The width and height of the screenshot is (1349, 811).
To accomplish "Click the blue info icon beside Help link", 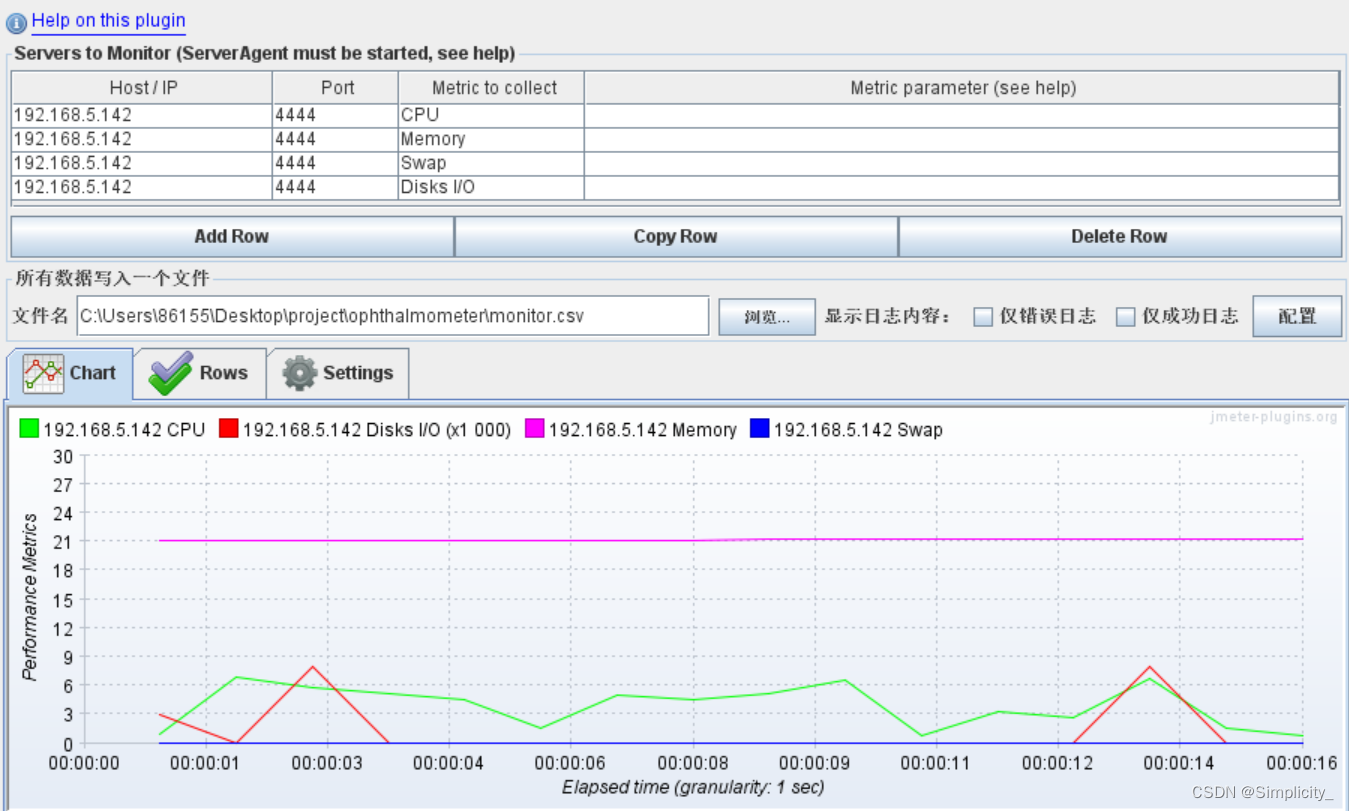I will (x=16, y=21).
